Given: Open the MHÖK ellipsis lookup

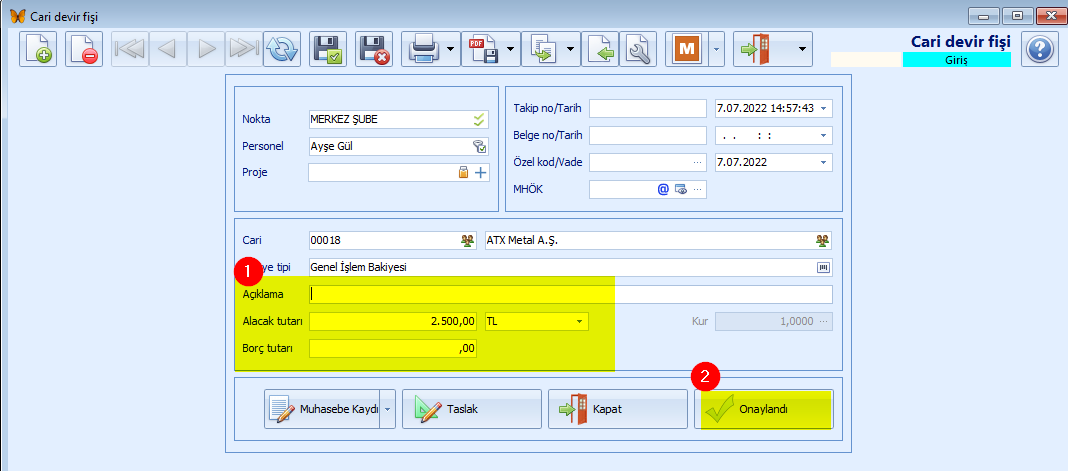Looking at the screenshot, I should coord(697,190).
